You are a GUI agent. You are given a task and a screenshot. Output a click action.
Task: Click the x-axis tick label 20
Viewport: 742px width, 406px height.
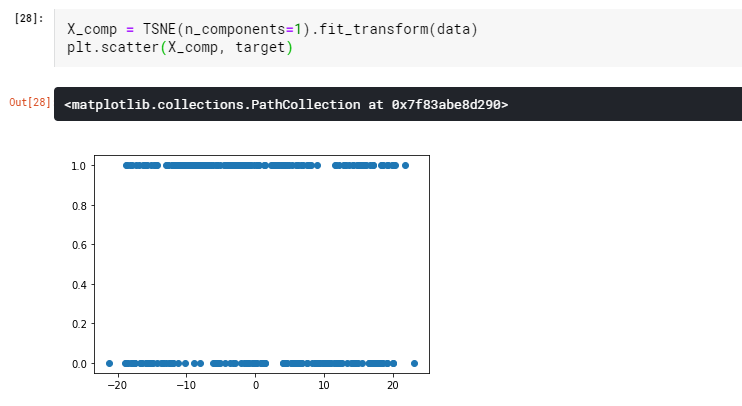tap(393, 385)
